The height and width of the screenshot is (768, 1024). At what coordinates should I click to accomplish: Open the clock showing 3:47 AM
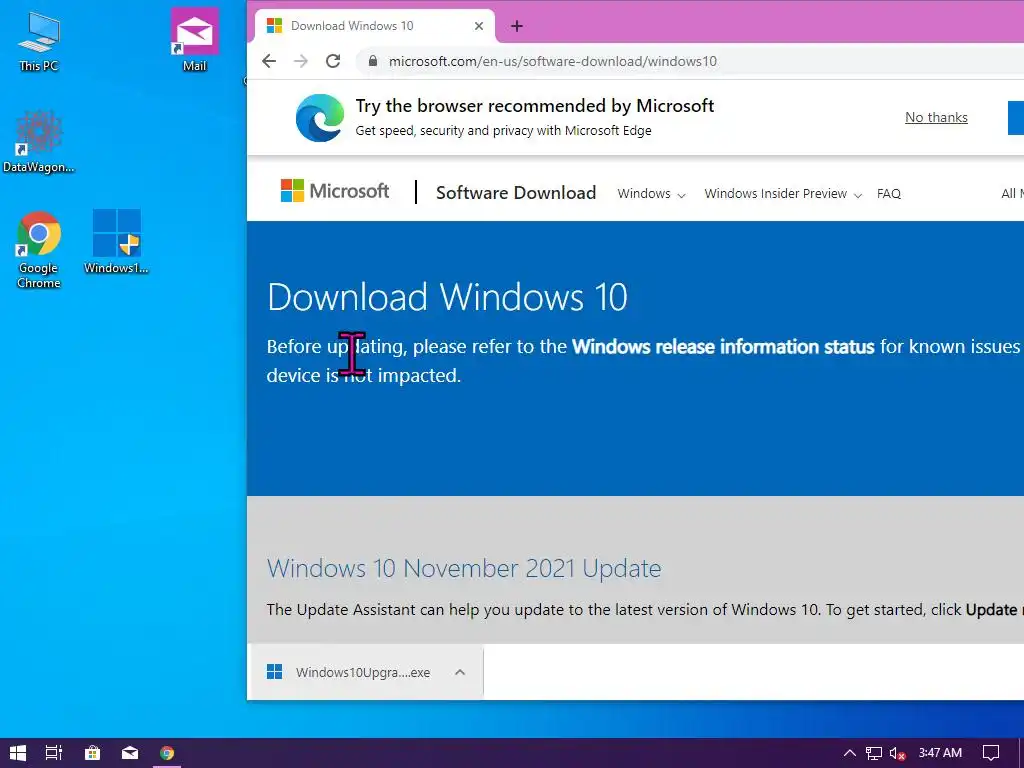940,753
